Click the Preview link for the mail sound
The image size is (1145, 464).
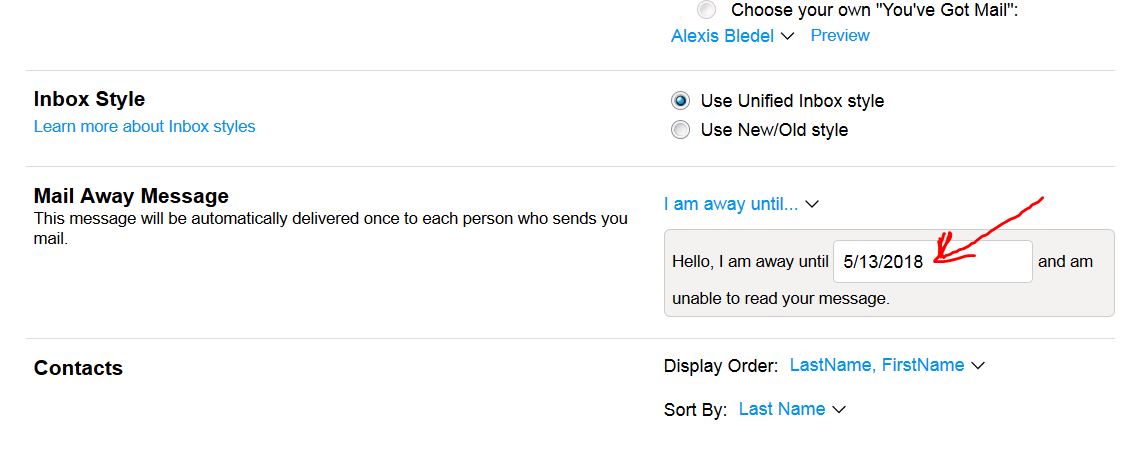(840, 35)
